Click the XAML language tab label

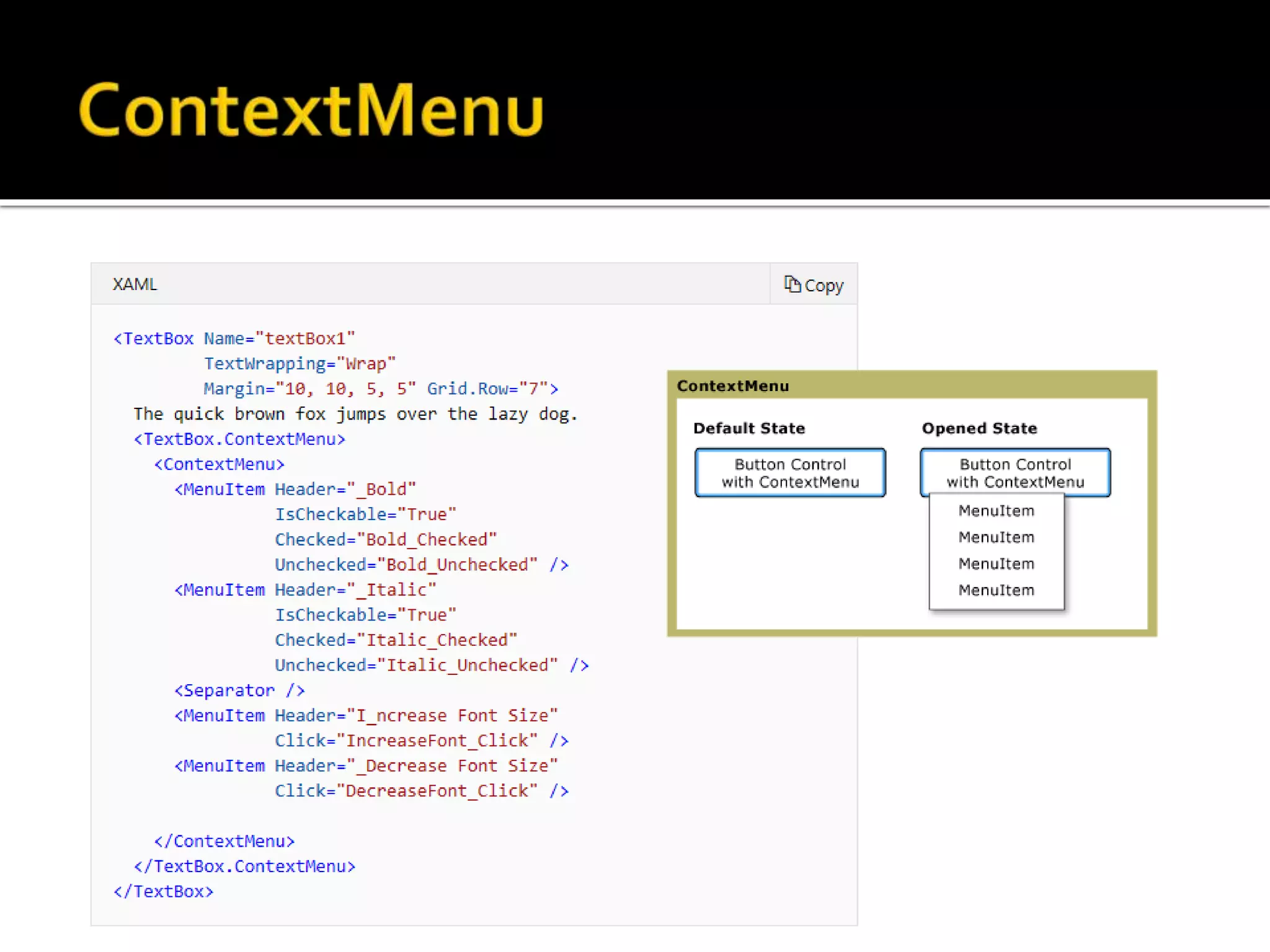[x=135, y=284]
